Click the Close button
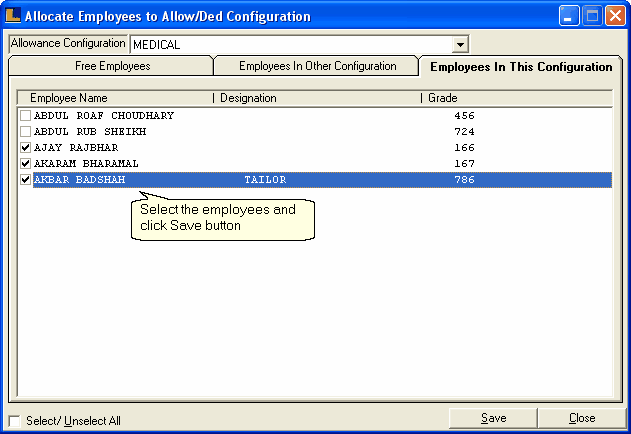Viewport: 631px width, 434px height. pyautogui.click(x=582, y=418)
